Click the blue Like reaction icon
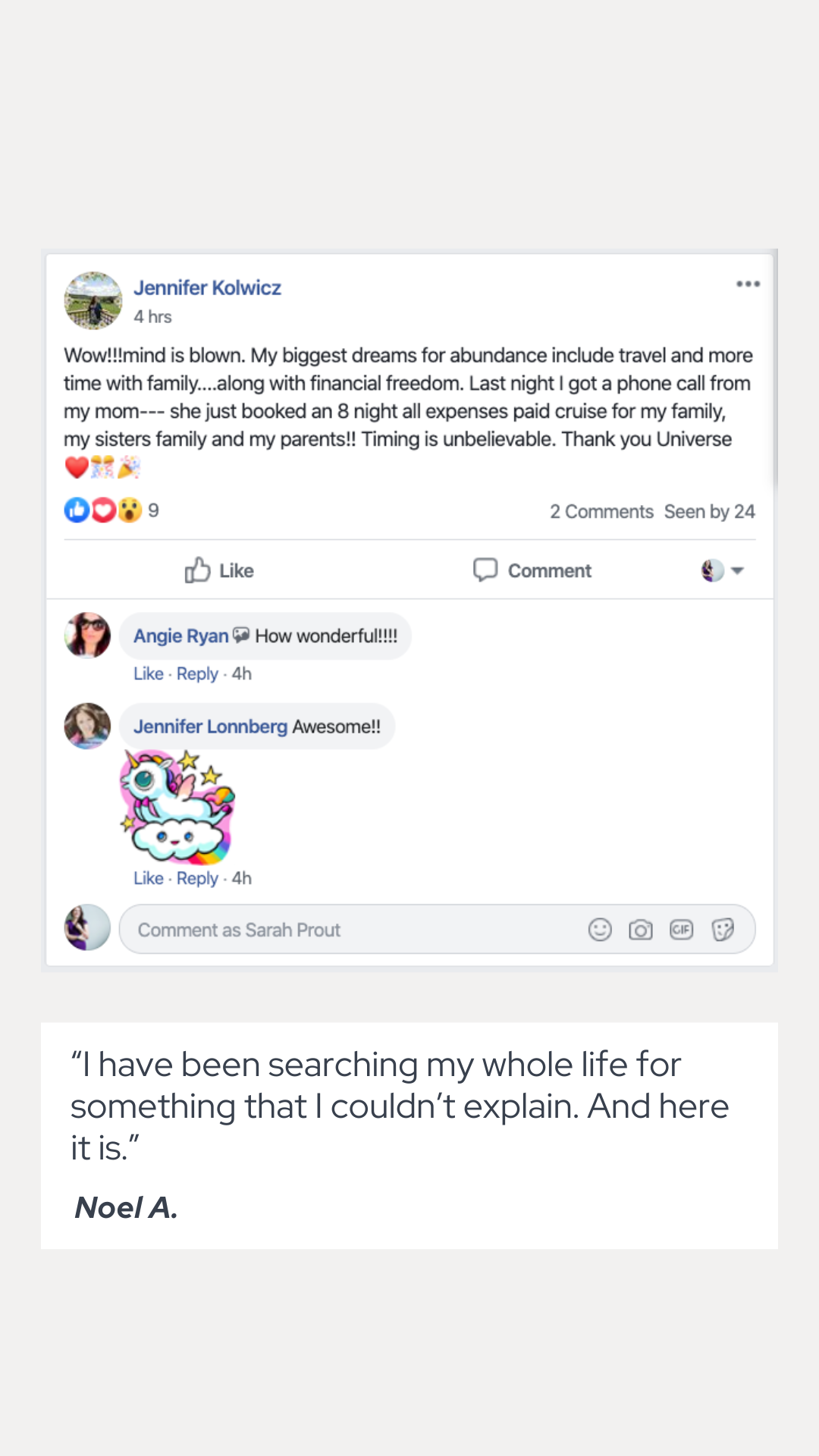The image size is (819, 1456). pos(77,510)
